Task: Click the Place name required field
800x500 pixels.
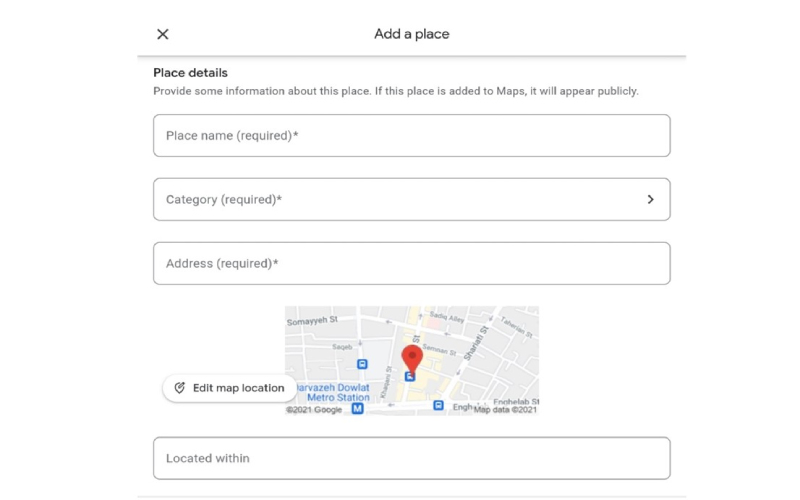Action: click(411, 136)
